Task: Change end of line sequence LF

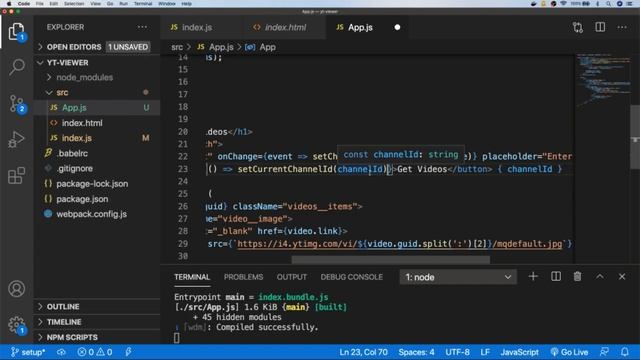Action: tap(485, 352)
